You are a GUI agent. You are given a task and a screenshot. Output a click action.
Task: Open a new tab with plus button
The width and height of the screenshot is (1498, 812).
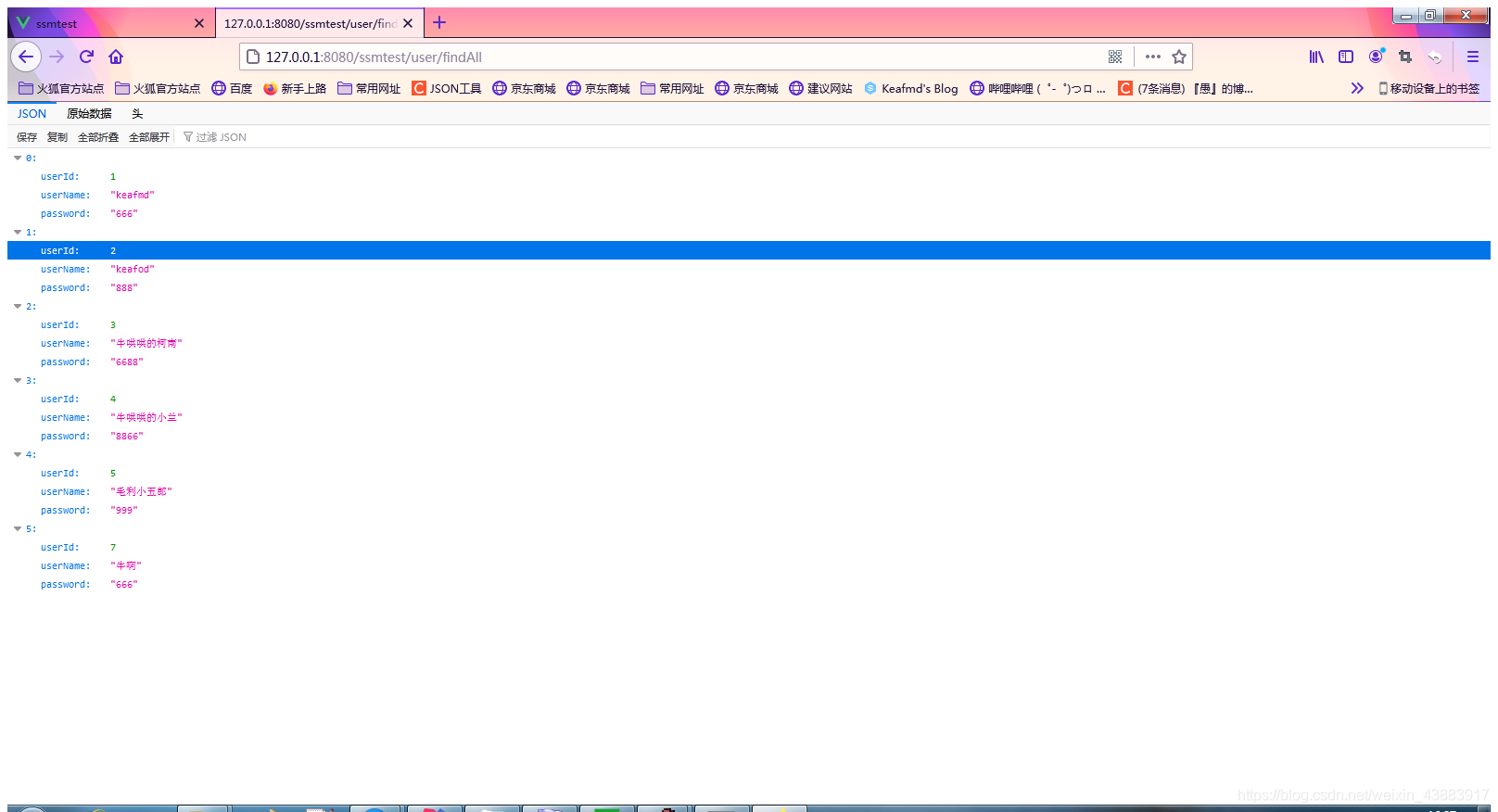439,22
